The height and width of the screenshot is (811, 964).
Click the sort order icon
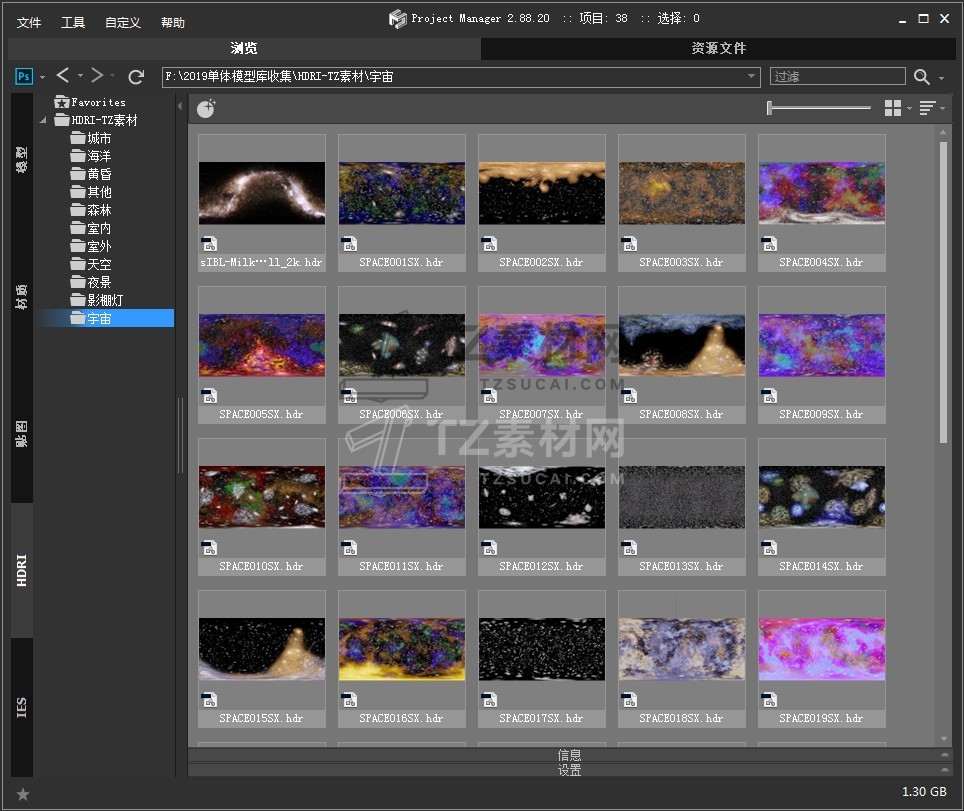pyautogui.click(x=927, y=108)
